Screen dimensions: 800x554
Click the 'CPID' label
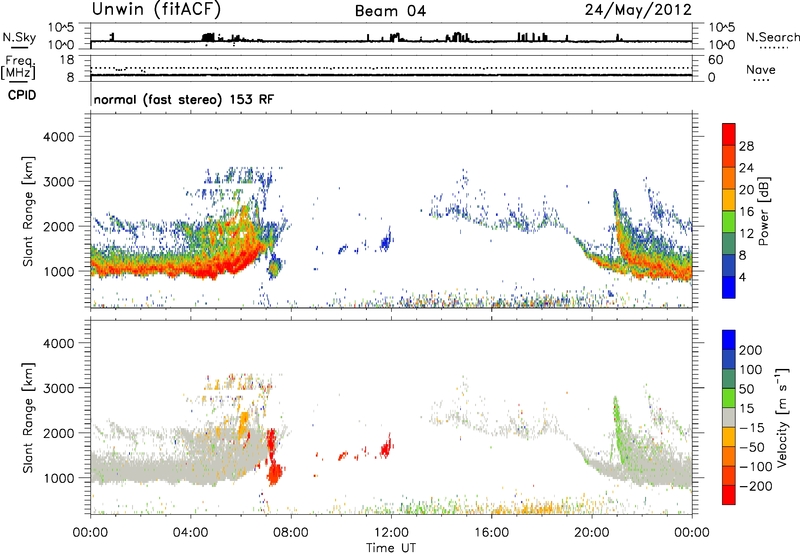[x=22, y=95]
